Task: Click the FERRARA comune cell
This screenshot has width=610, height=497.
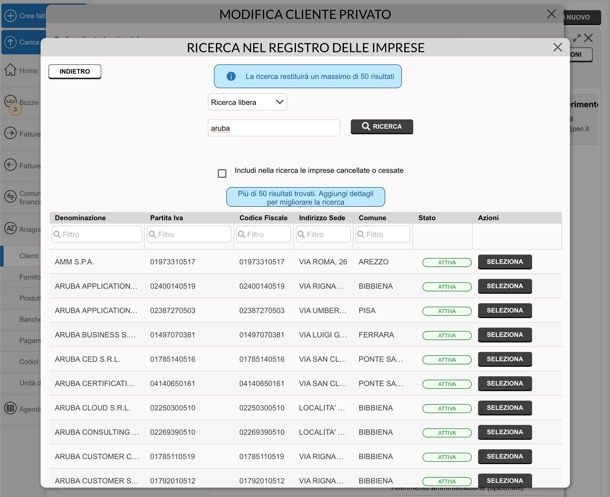Action: 376,335
